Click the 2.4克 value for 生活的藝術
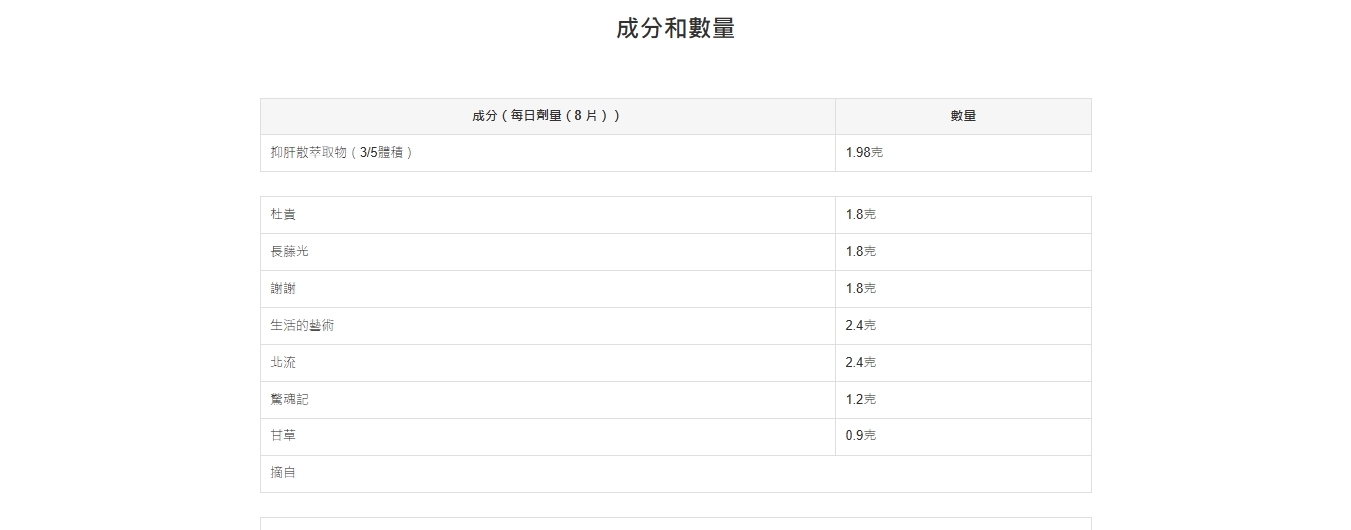 tap(861, 326)
